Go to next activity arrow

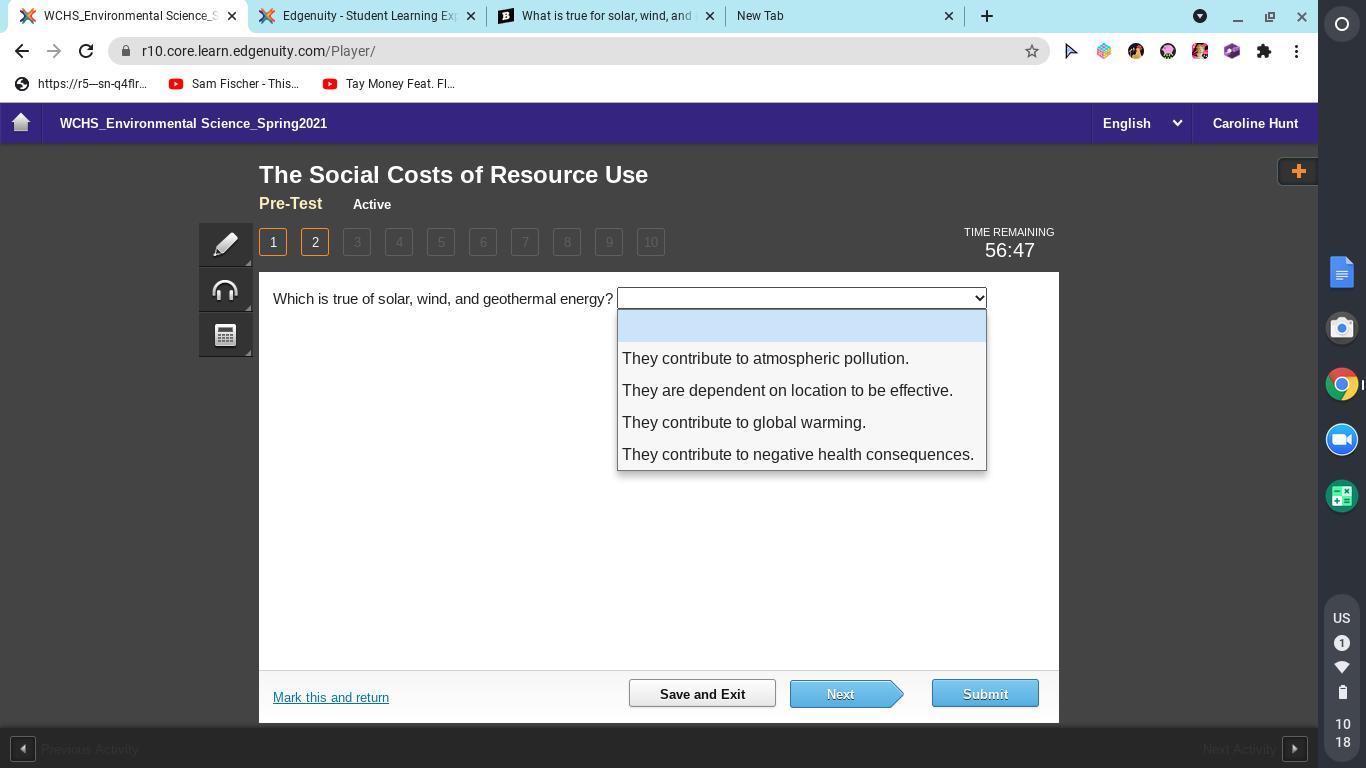coord(1295,749)
